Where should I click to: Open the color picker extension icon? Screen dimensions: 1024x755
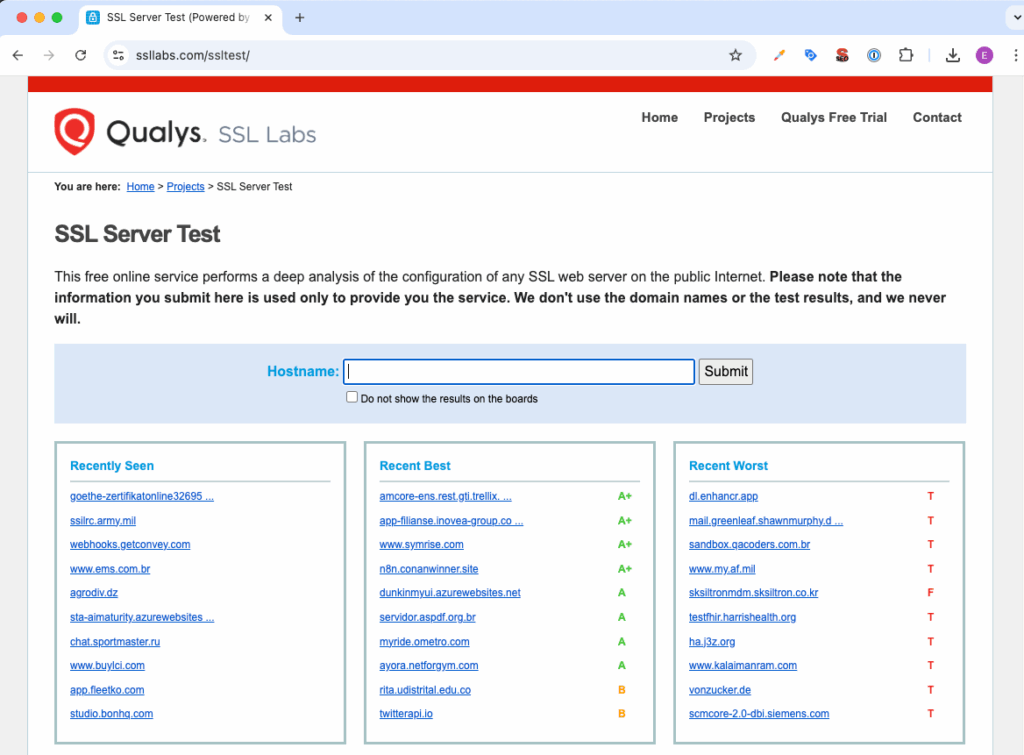point(779,56)
